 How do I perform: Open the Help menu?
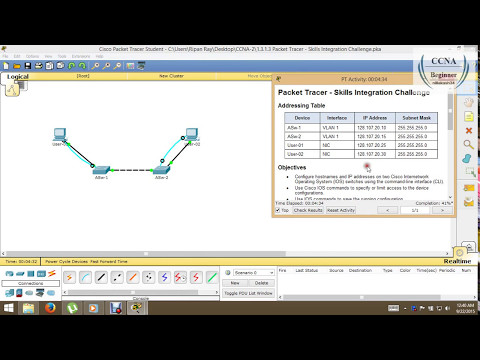click(99, 56)
